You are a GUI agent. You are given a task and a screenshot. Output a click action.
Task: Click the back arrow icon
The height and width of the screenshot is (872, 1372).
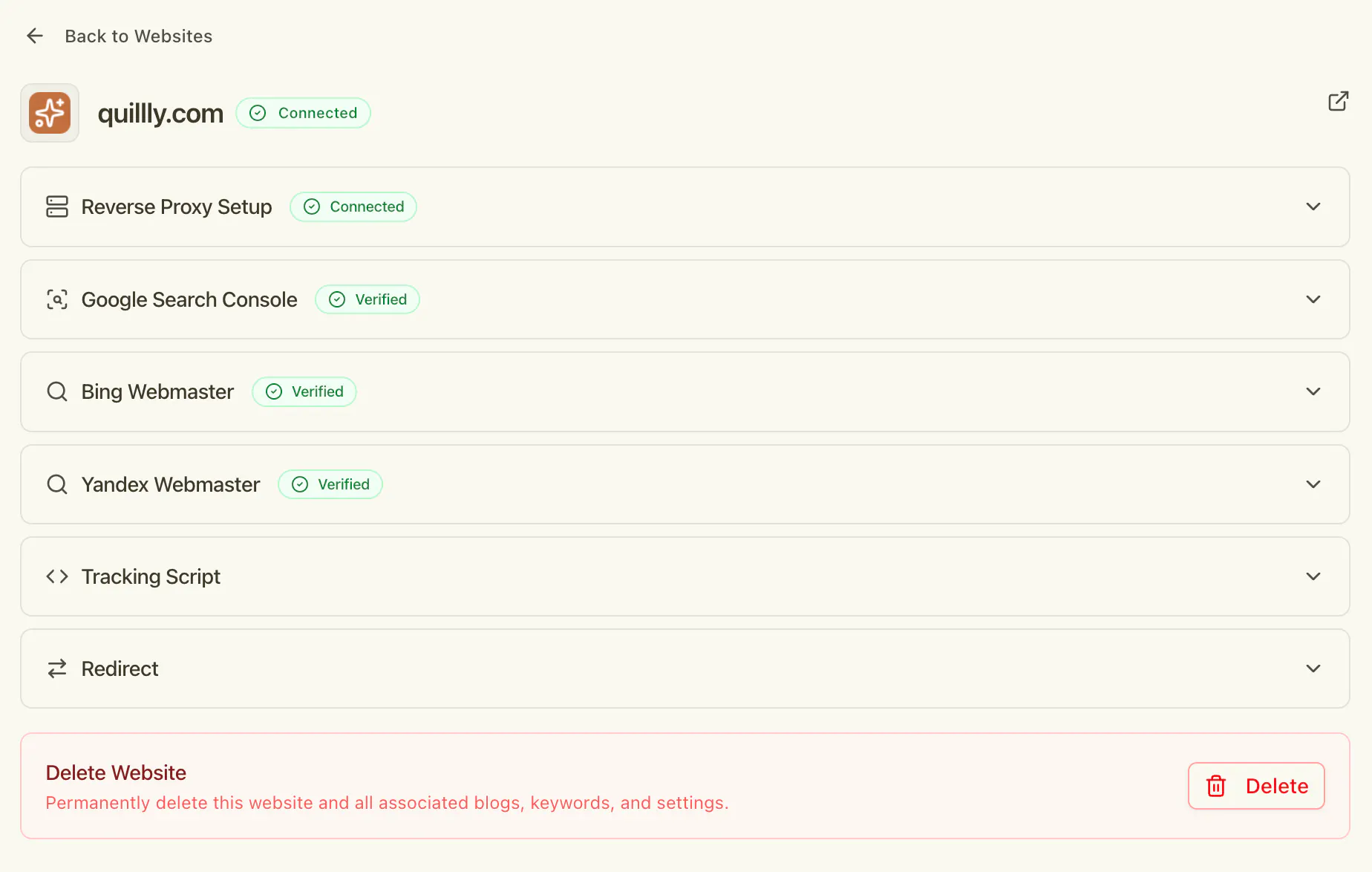pos(35,36)
